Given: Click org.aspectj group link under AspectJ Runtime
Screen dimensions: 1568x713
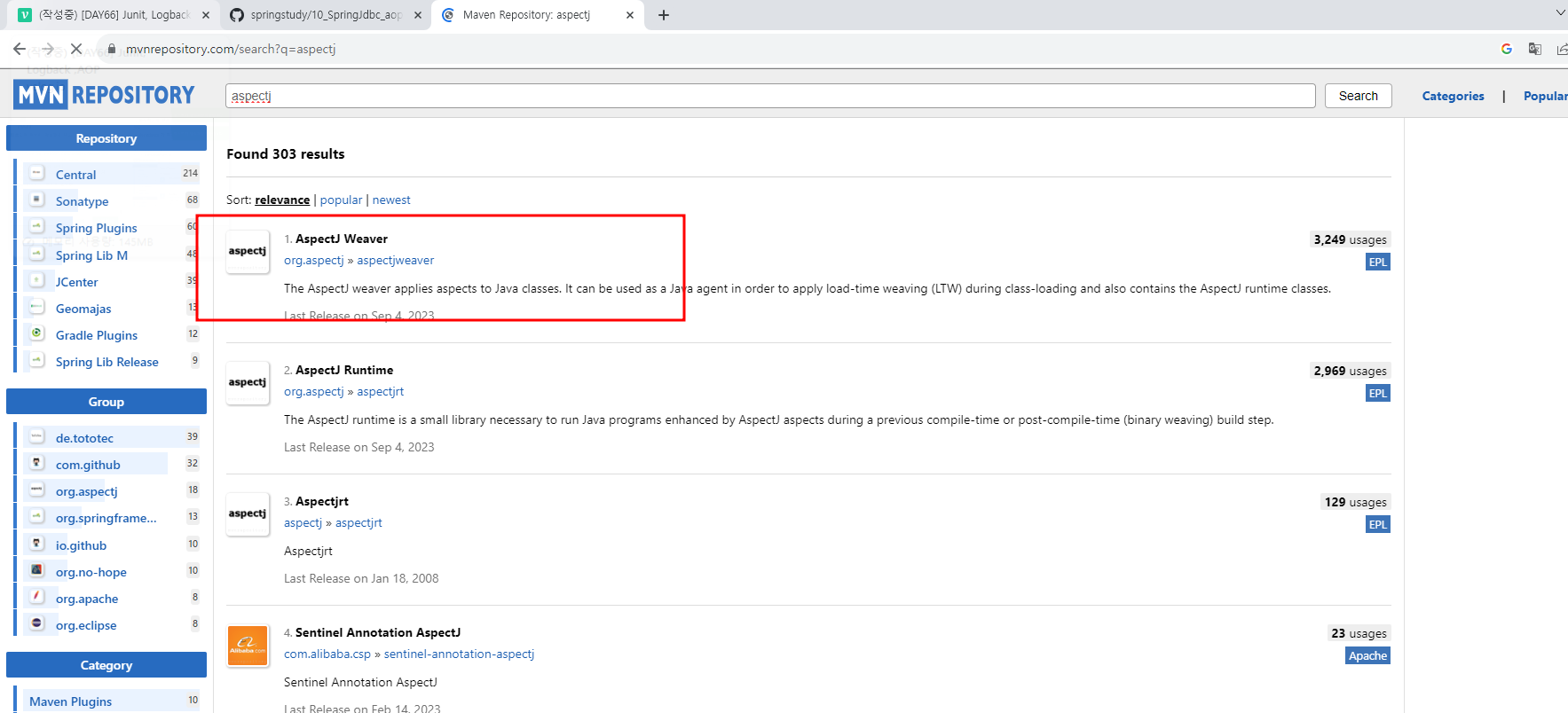Looking at the screenshot, I should [313, 392].
